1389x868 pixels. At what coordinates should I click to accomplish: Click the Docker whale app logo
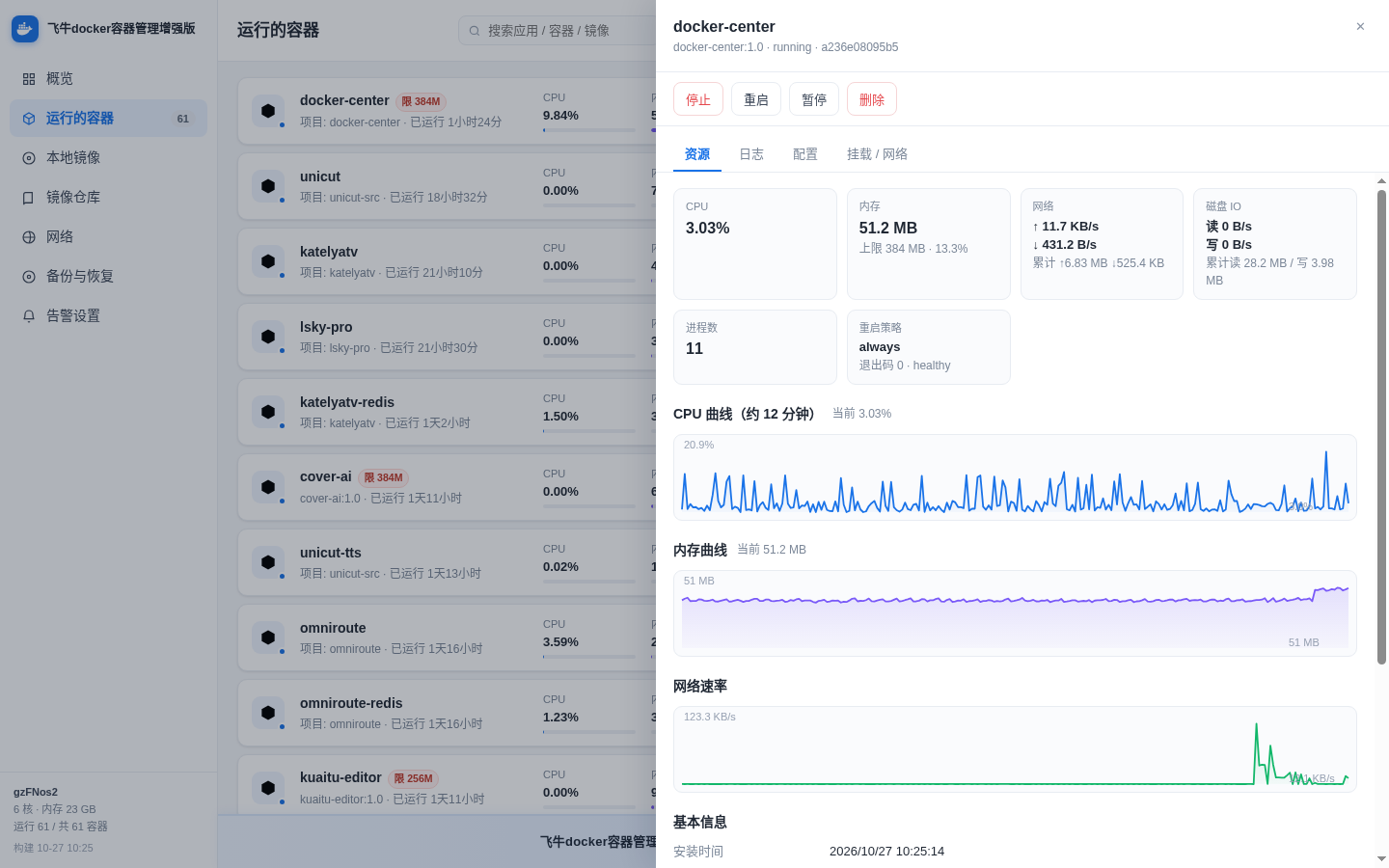(x=25, y=29)
